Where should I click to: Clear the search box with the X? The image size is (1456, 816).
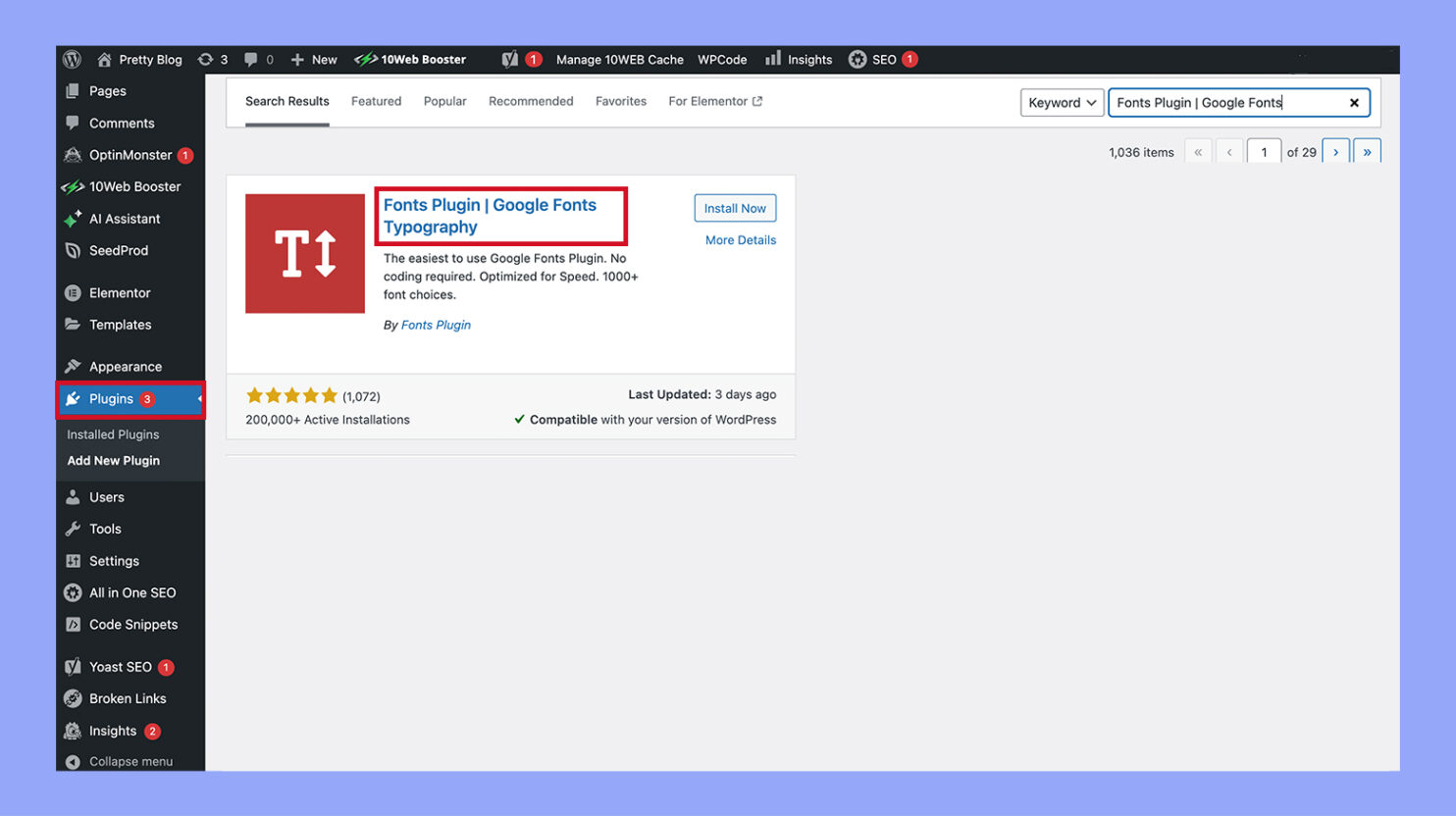coord(1354,102)
